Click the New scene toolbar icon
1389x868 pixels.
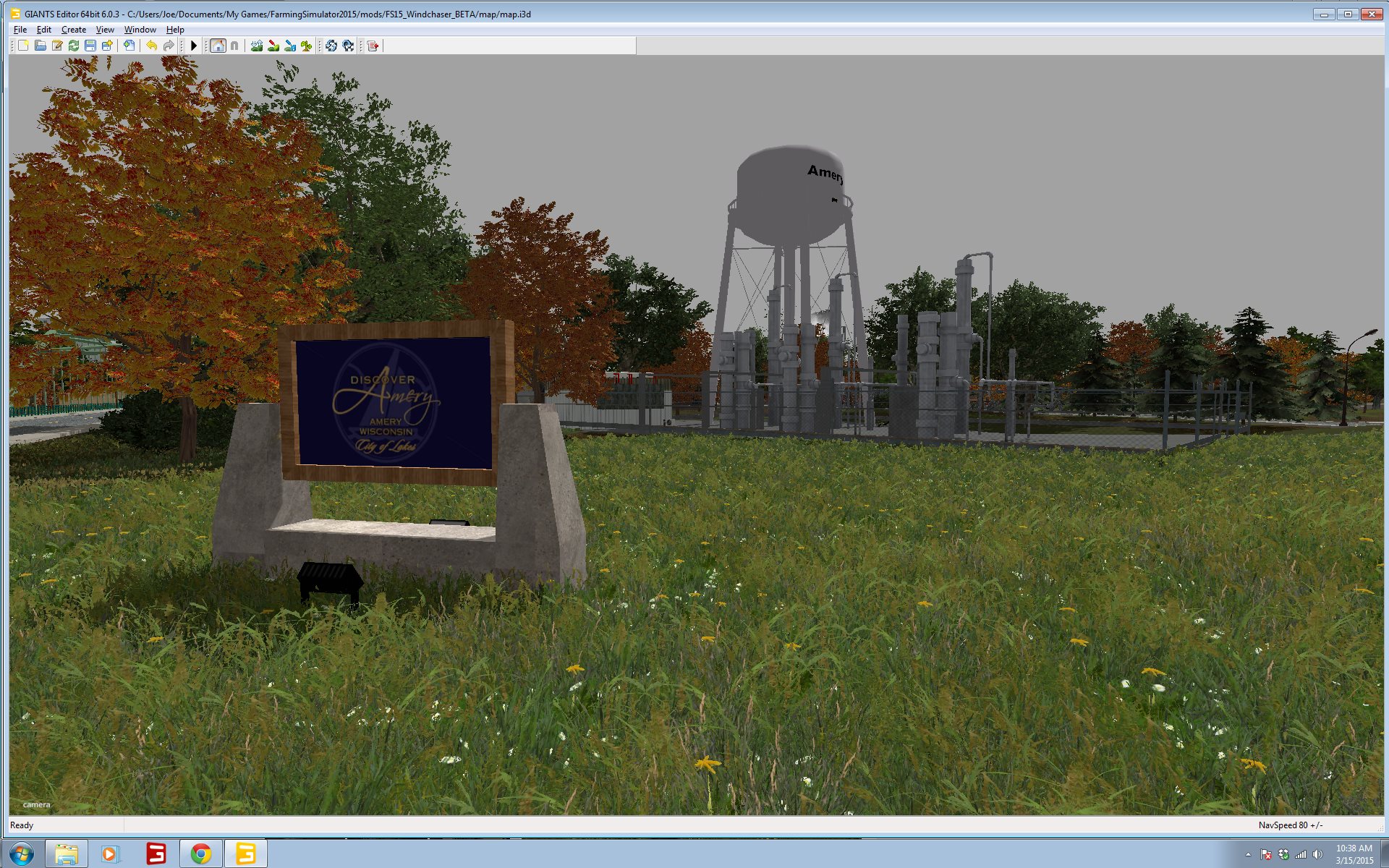pos(23,46)
